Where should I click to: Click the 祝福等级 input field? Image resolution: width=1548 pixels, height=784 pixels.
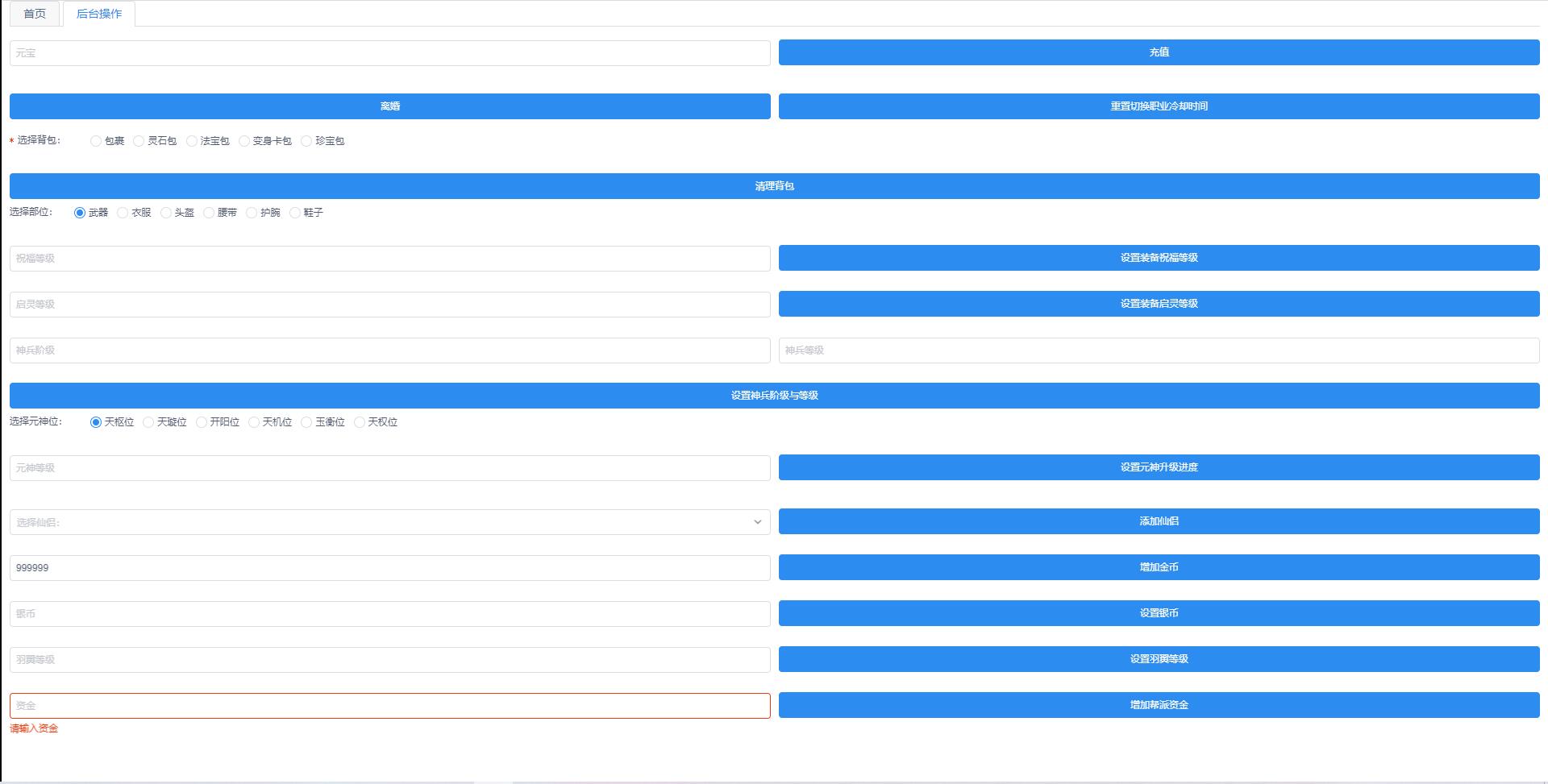[x=389, y=259]
